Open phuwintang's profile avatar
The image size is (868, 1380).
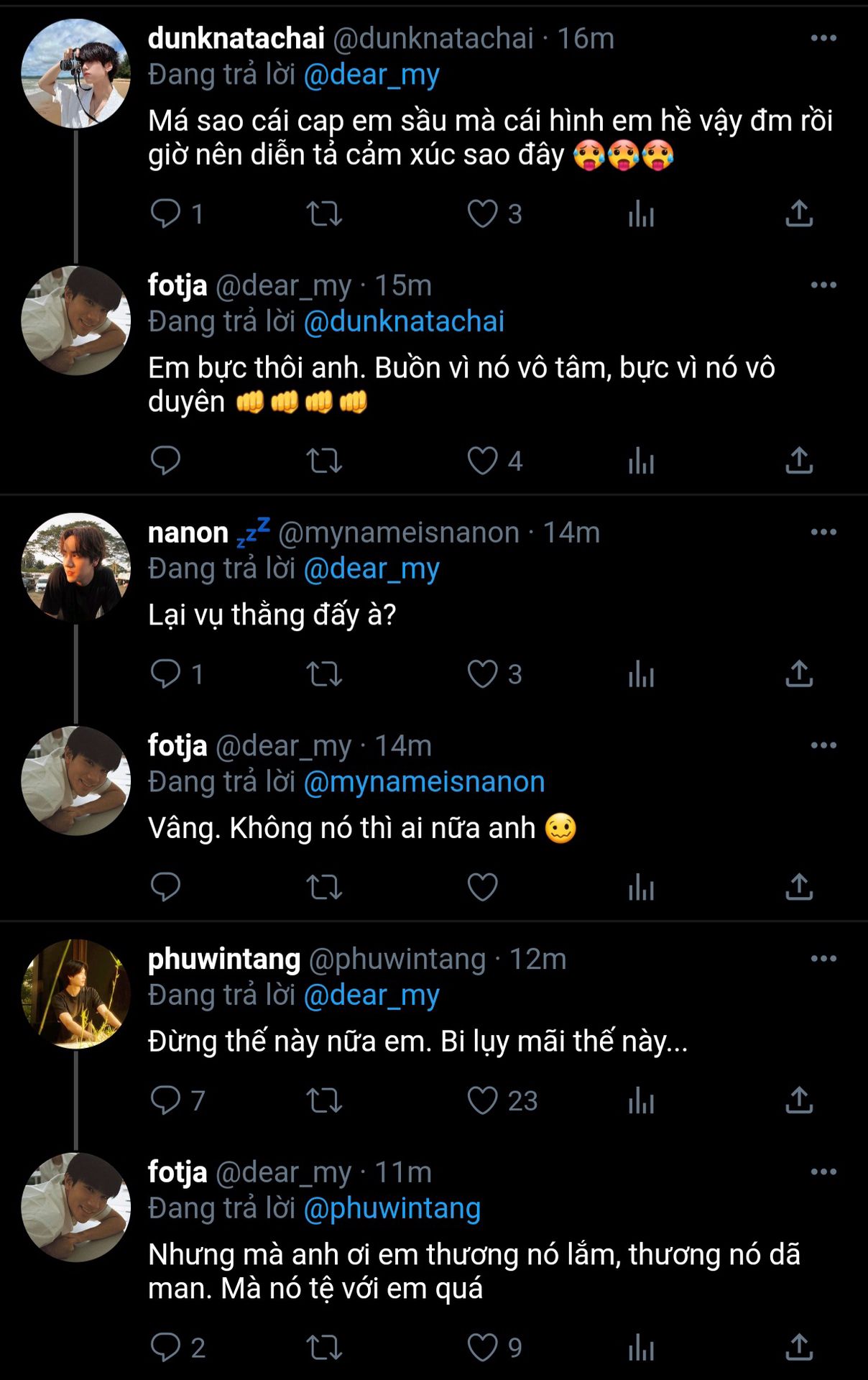coord(76,994)
